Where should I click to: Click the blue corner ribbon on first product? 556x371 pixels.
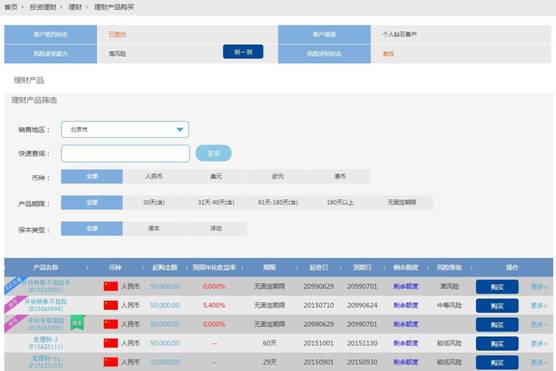(15, 284)
